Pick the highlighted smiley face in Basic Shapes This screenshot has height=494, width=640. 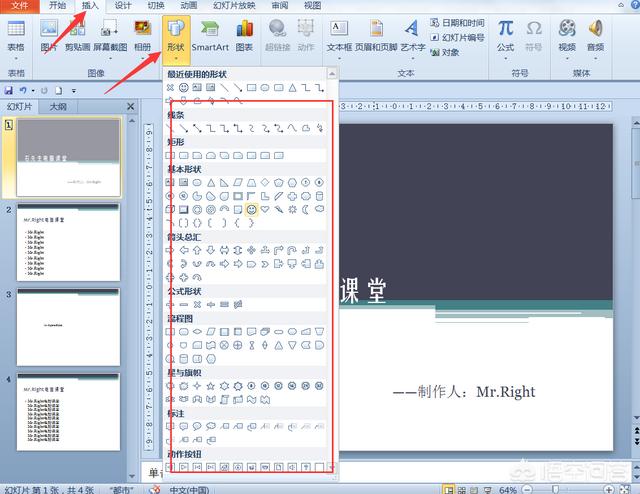(x=251, y=209)
